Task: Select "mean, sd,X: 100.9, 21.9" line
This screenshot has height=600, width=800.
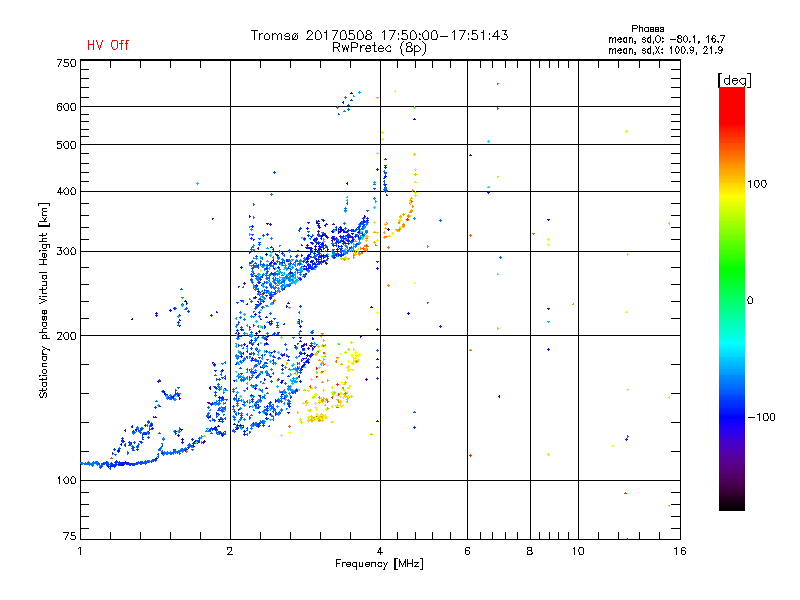Action: click(x=665, y=50)
